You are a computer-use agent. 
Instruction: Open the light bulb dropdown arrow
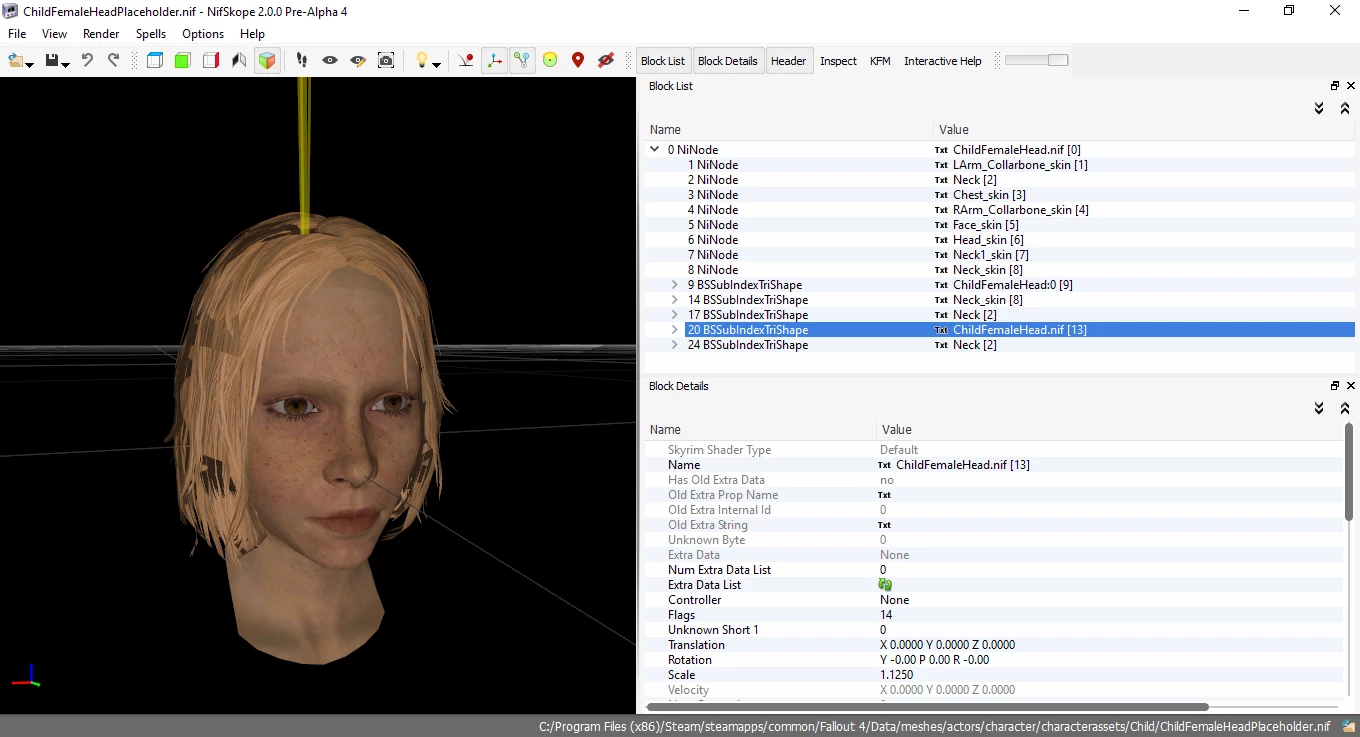pos(437,65)
